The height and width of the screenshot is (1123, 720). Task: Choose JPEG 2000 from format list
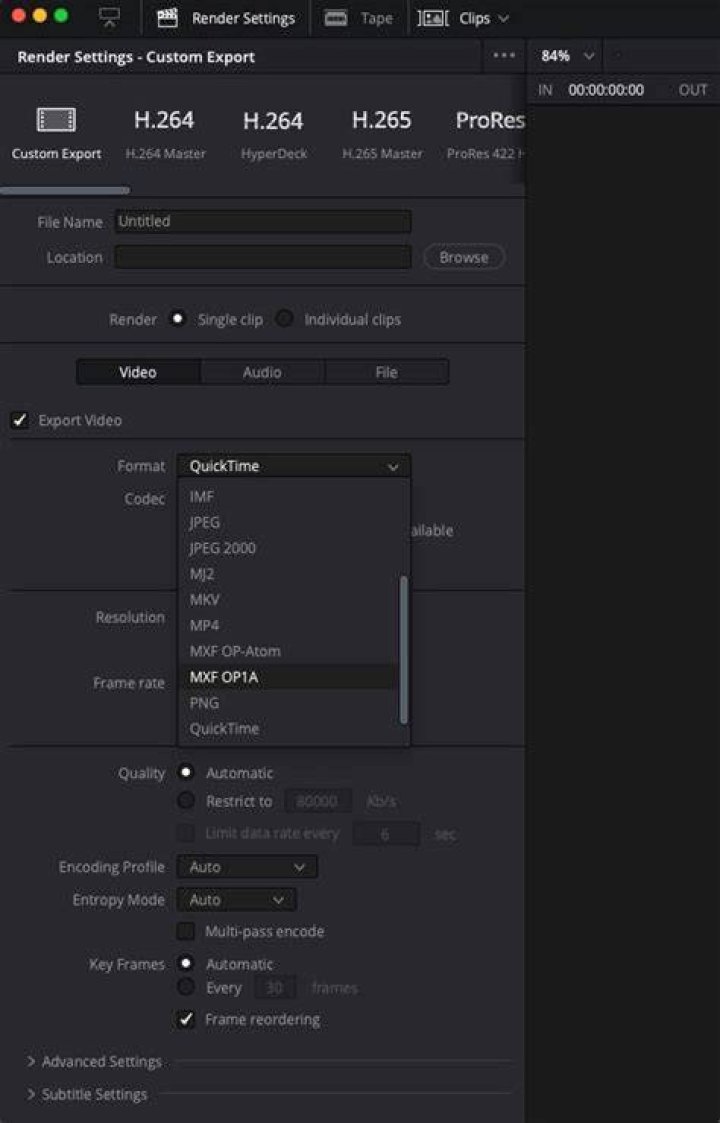coord(287,548)
